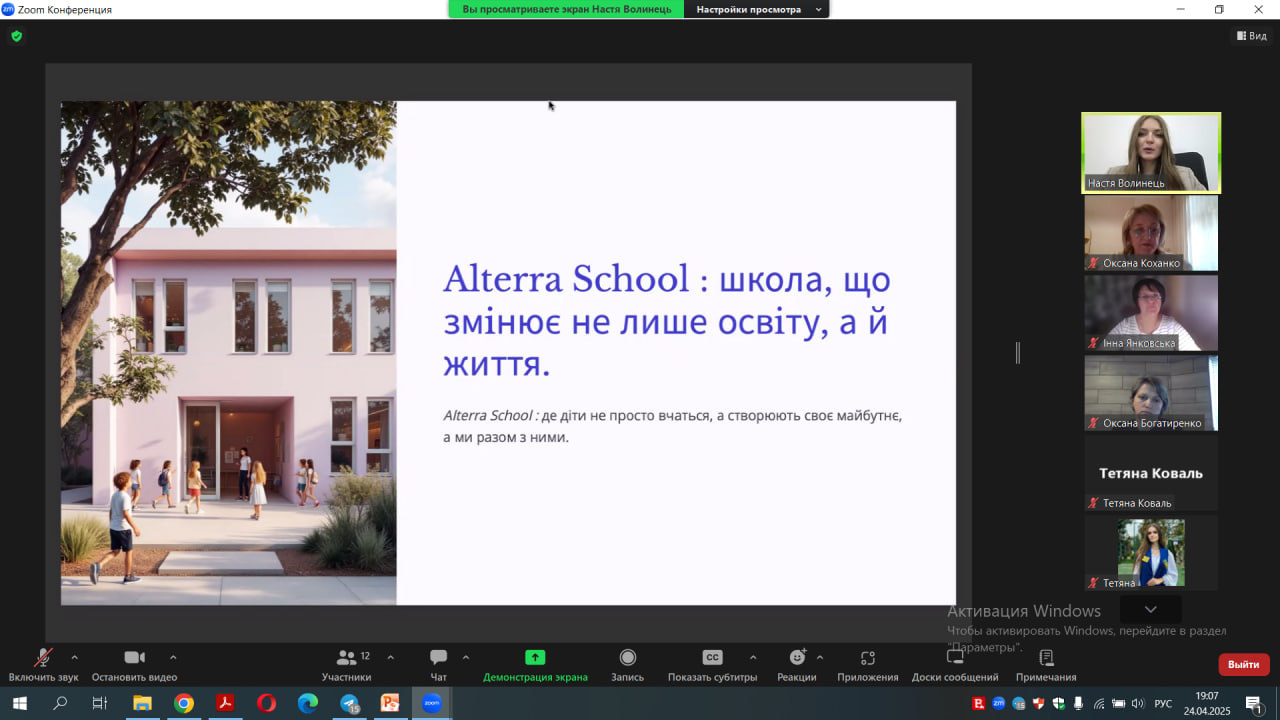Open Windows notification center
The height and width of the screenshot is (720, 1280).
[1254, 703]
